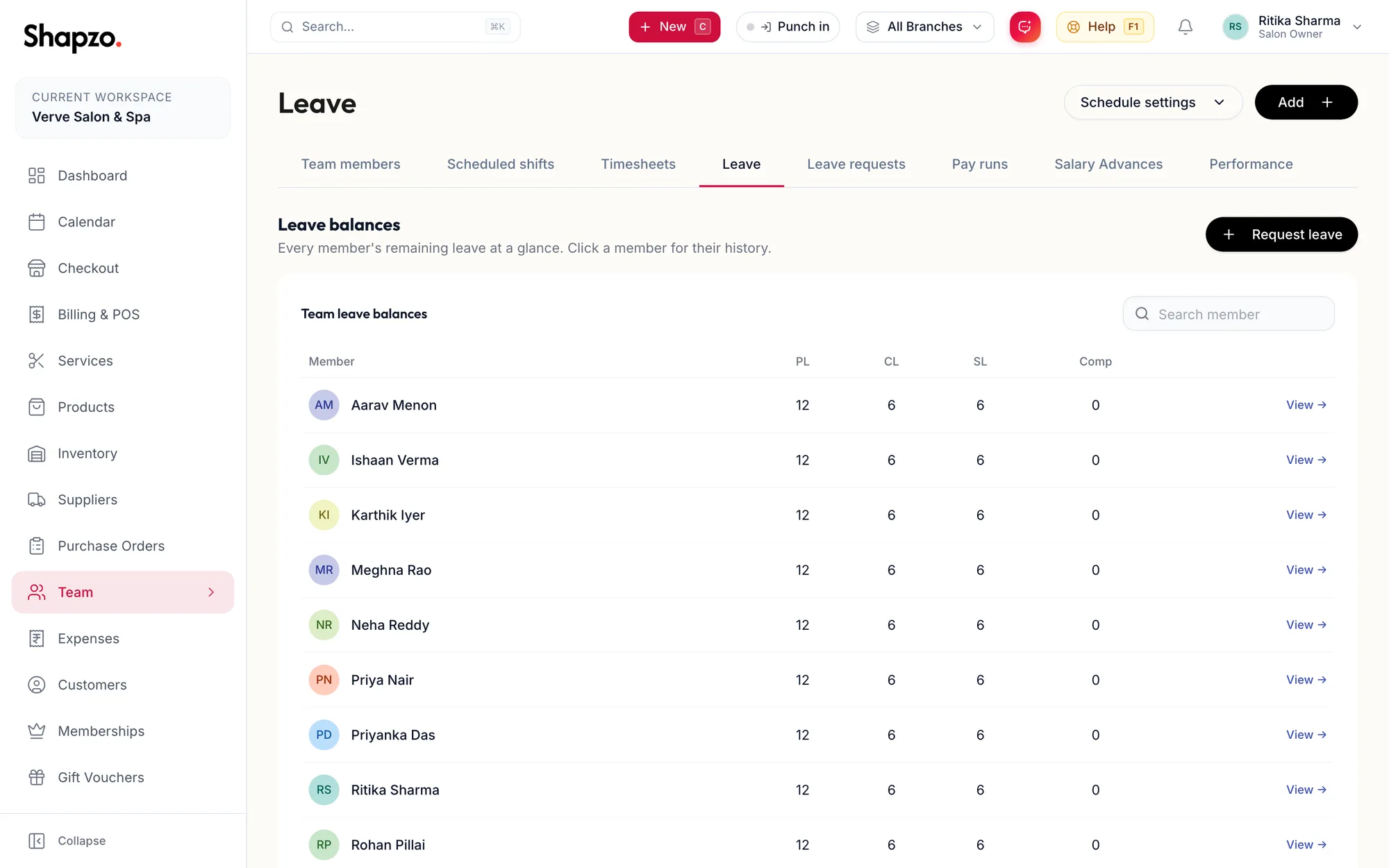Click the red chat assistant icon

coord(1025,27)
